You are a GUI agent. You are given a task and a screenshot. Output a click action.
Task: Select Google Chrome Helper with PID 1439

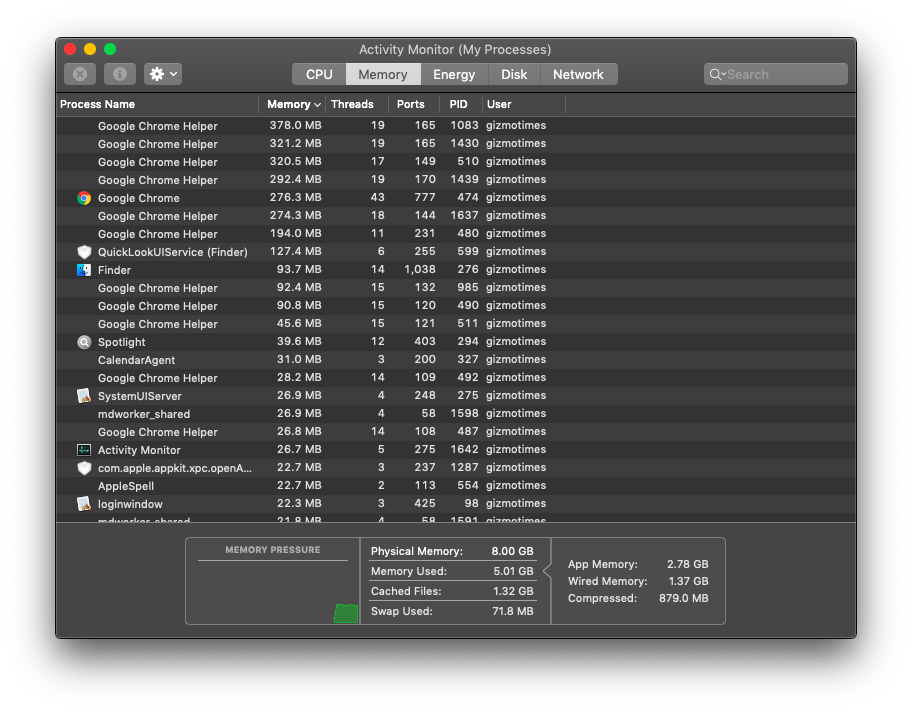click(456, 180)
